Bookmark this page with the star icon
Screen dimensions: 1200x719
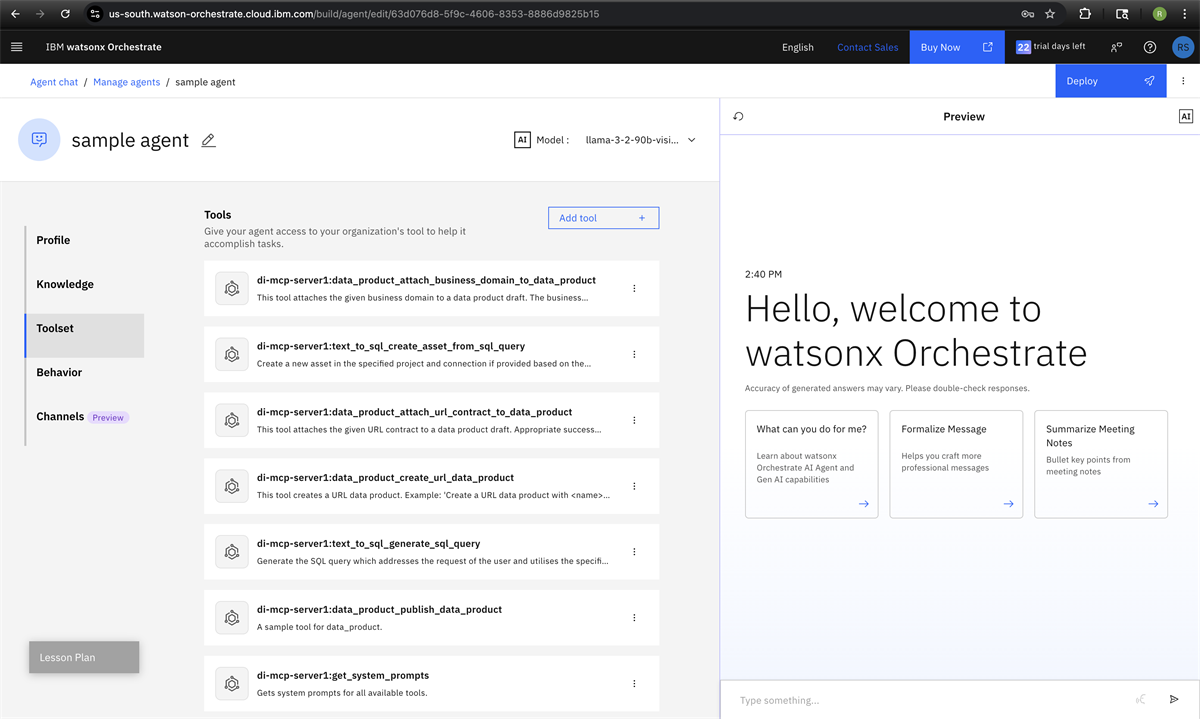click(1050, 14)
